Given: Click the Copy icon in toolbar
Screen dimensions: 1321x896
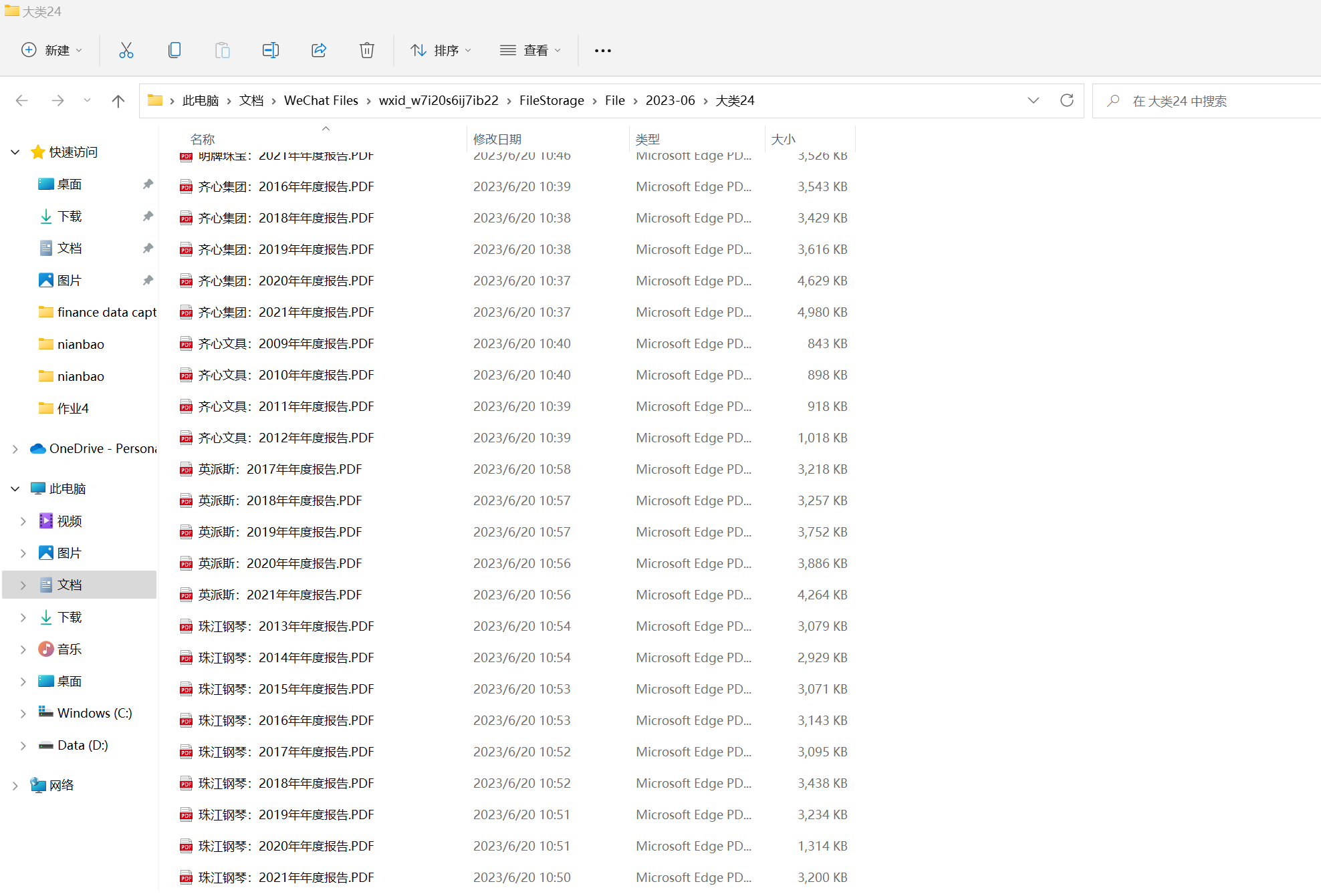Looking at the screenshot, I should pos(174,50).
